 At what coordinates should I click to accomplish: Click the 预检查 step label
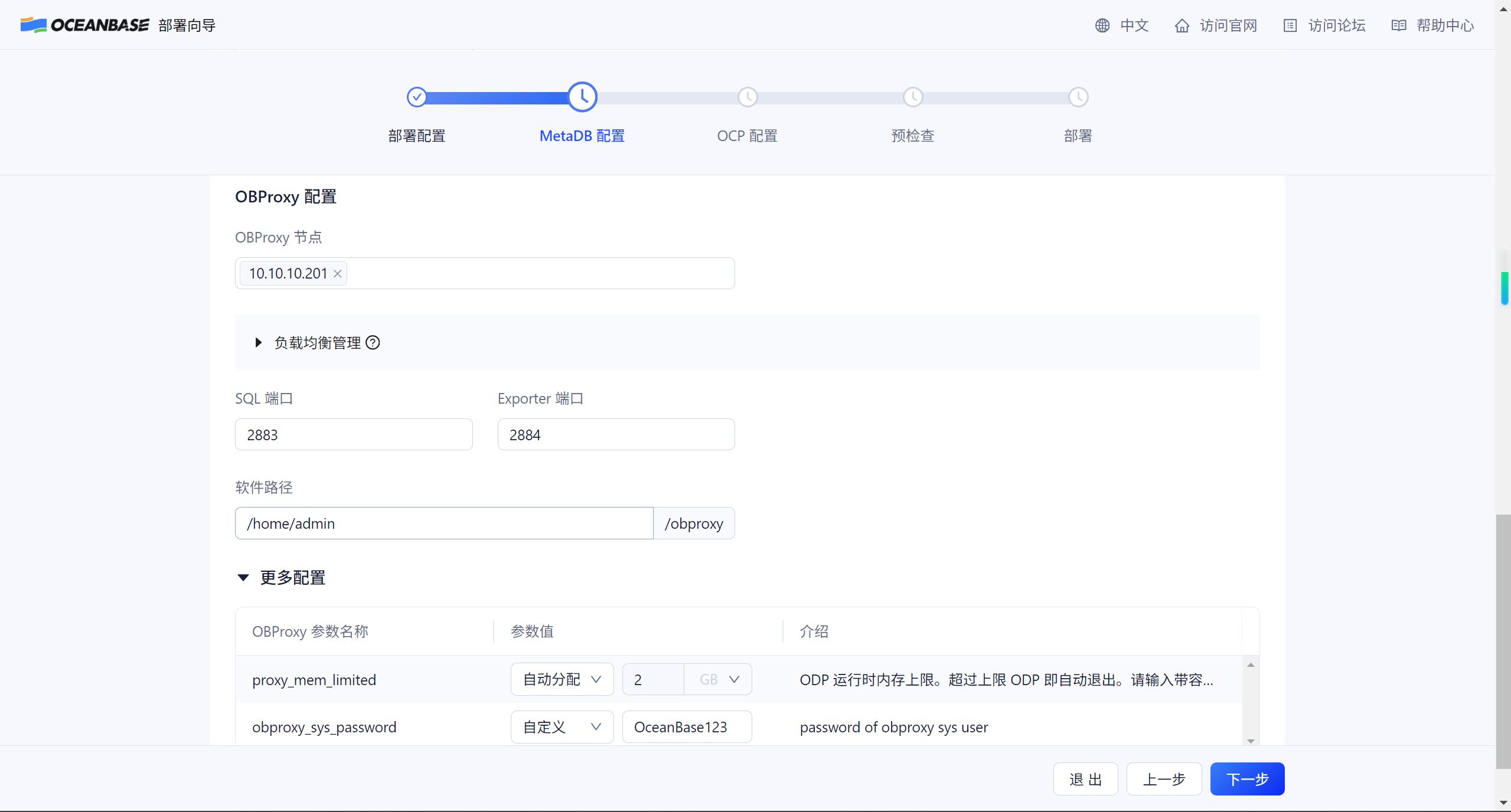click(x=913, y=136)
